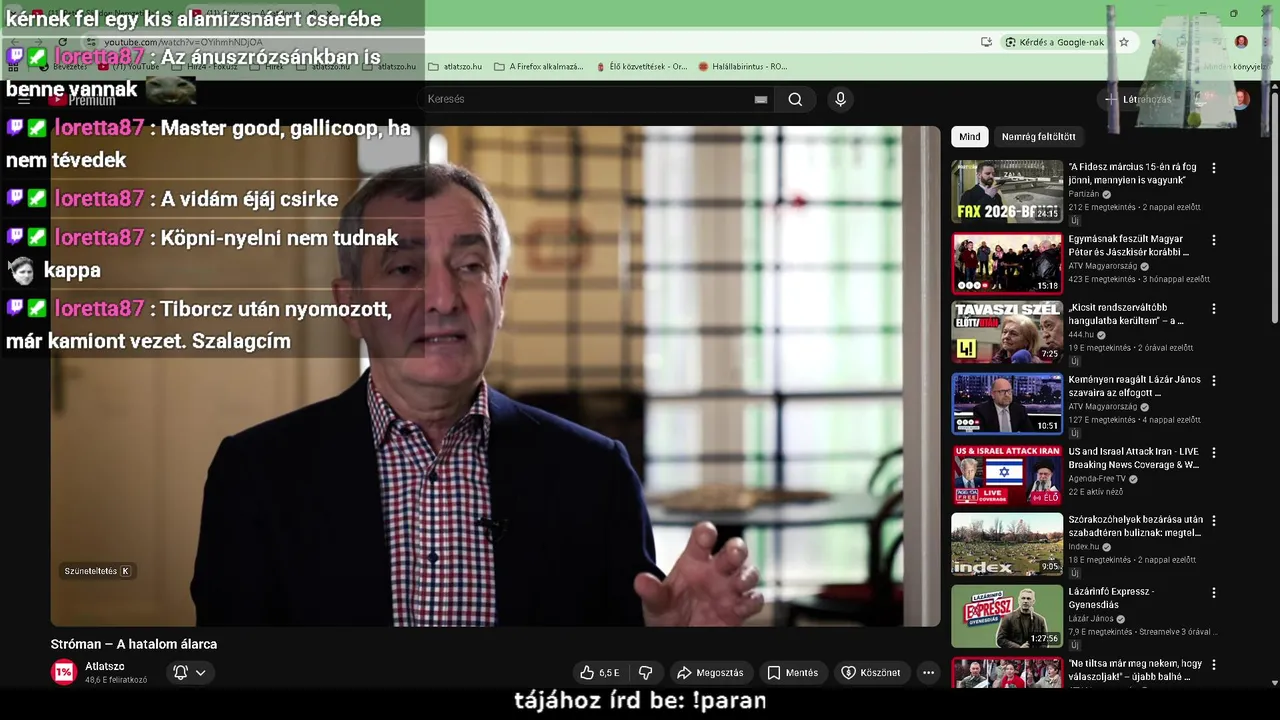Open the Partizán Fidesz március 15 video thumbnail
The image size is (1280, 720).
pyautogui.click(x=1007, y=191)
